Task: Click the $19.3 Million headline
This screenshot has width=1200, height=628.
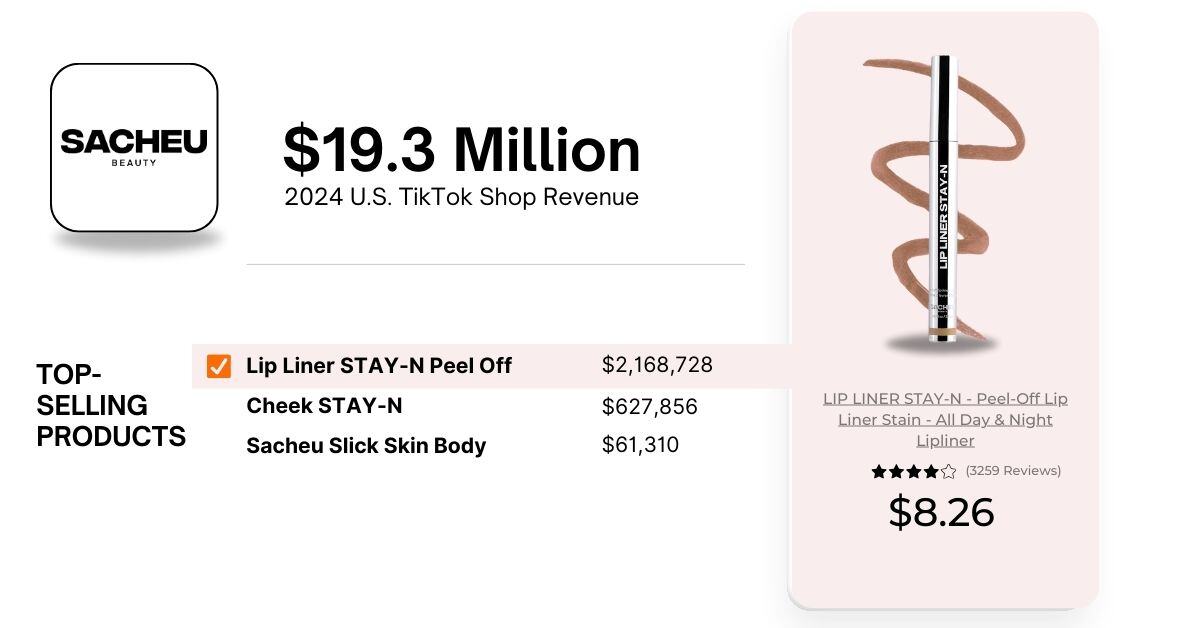Action: click(461, 149)
